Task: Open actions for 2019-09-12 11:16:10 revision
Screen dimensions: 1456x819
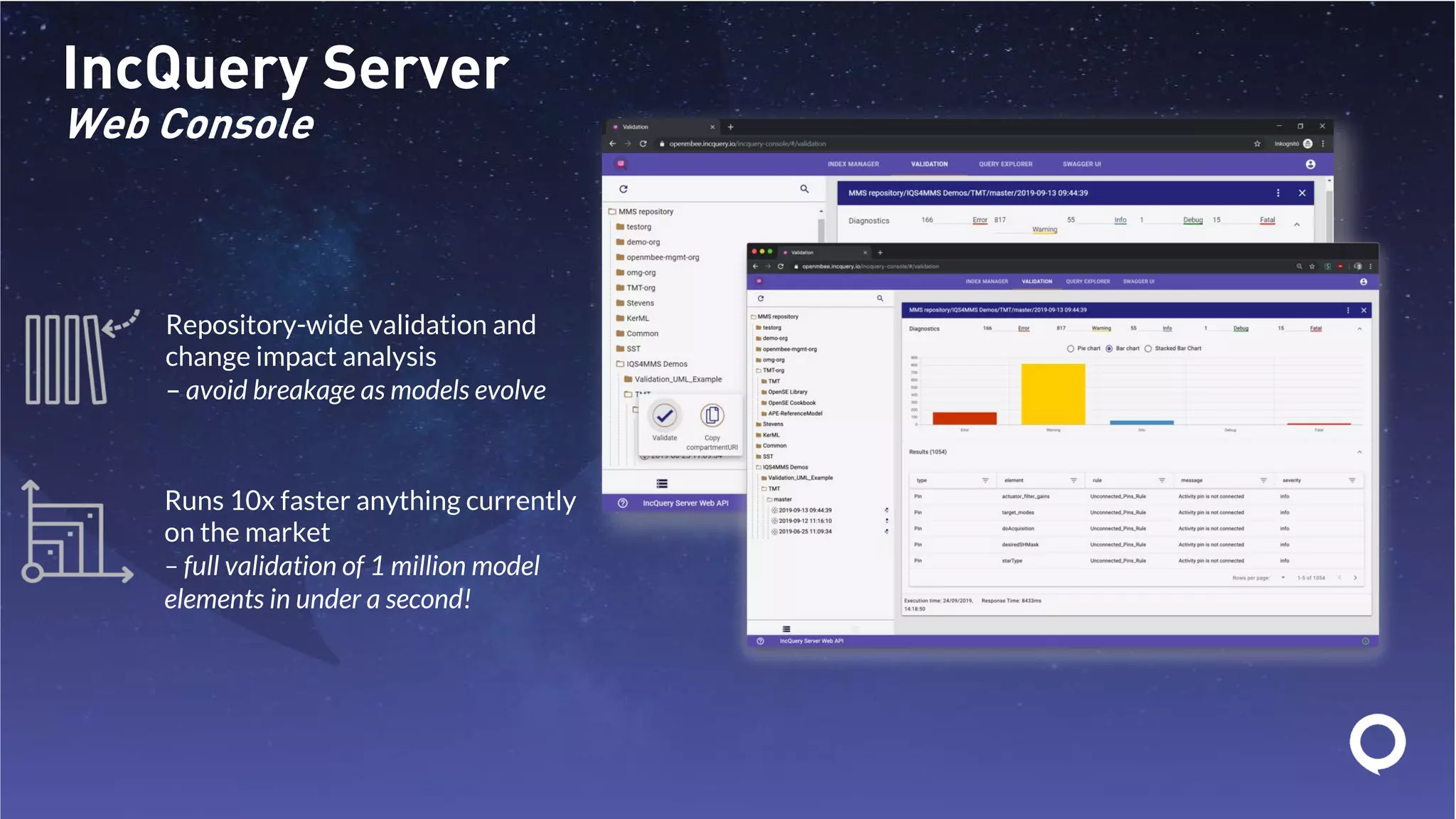Action: (x=887, y=520)
